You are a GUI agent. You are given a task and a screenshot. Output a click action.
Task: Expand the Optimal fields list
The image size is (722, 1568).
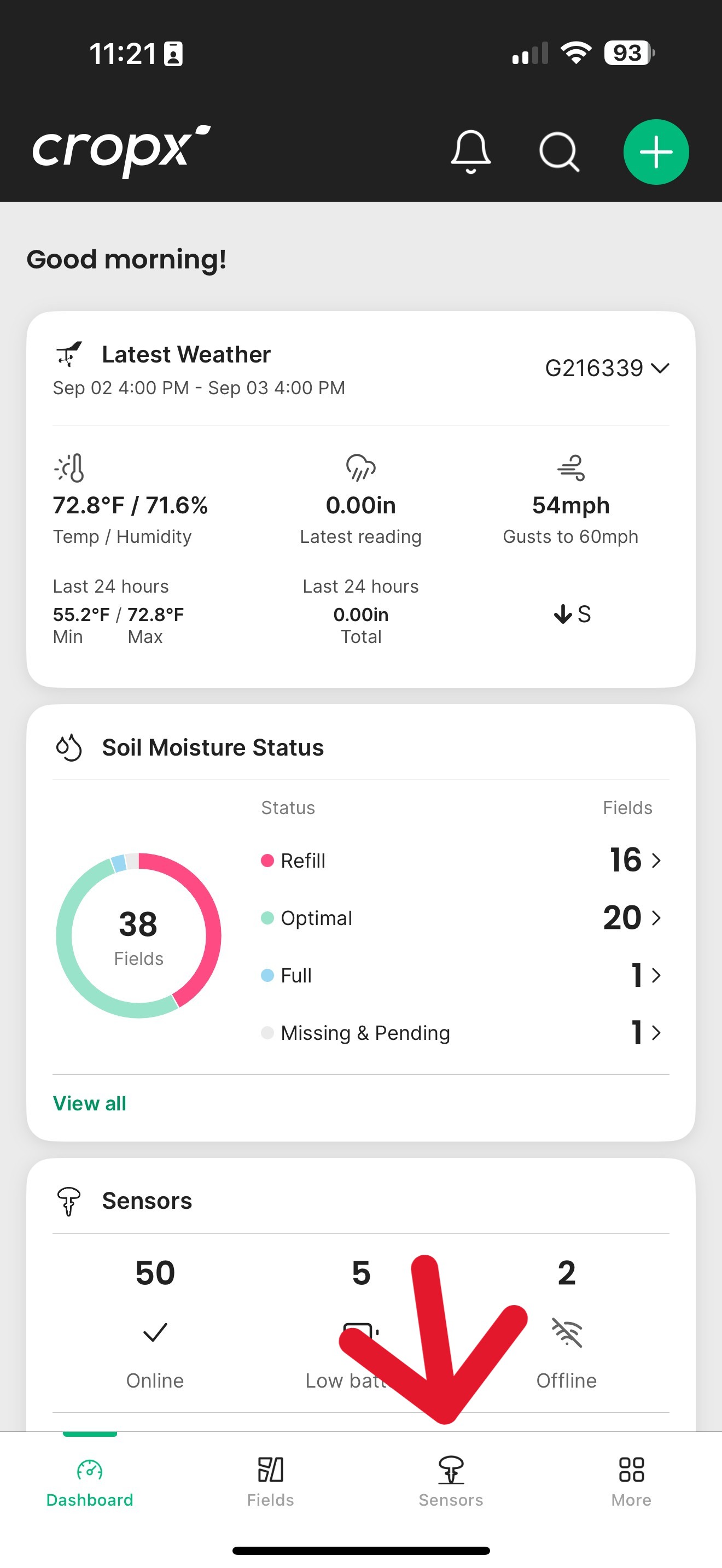(x=631, y=917)
